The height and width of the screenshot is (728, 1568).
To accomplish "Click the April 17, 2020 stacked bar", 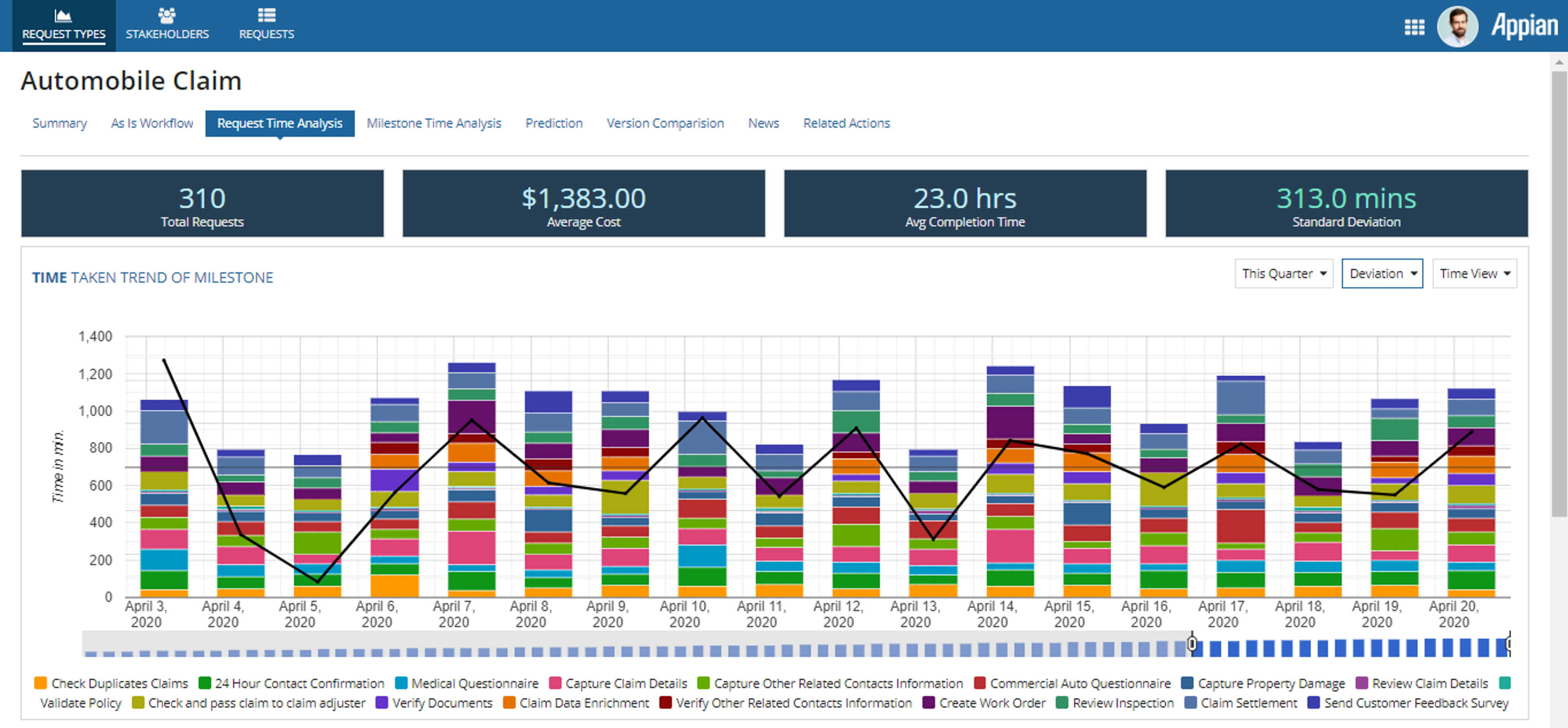I will click(1241, 486).
